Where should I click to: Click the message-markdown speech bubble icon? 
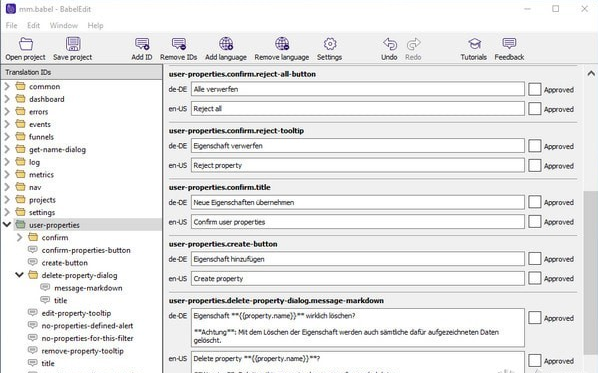click(x=45, y=288)
